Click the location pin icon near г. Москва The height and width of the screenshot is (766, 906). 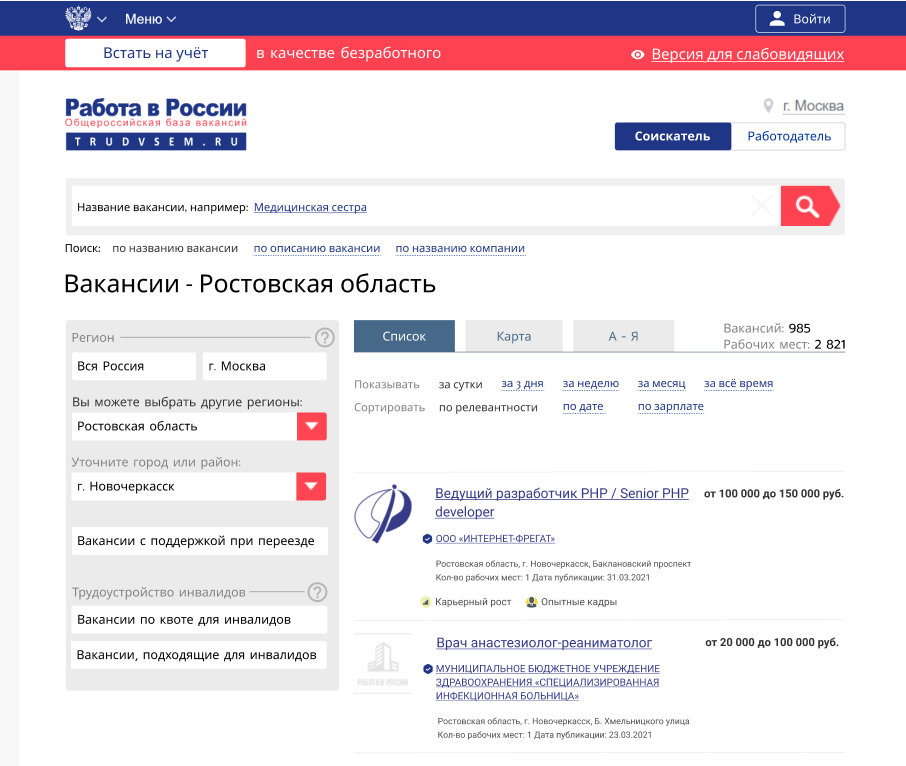click(x=766, y=103)
